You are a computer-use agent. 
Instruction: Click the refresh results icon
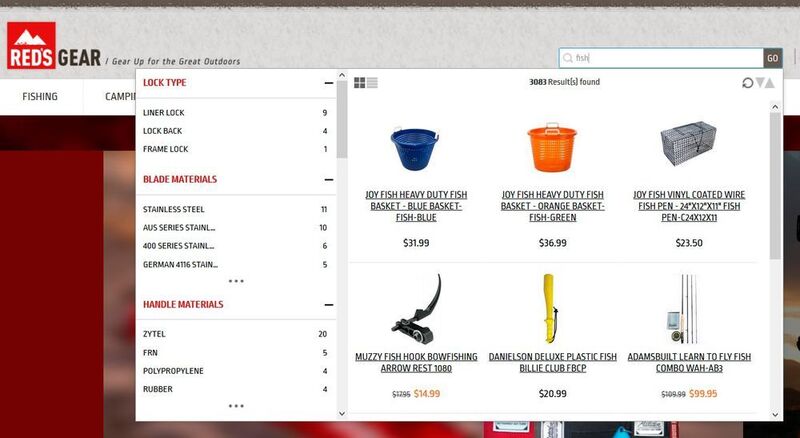tap(747, 83)
